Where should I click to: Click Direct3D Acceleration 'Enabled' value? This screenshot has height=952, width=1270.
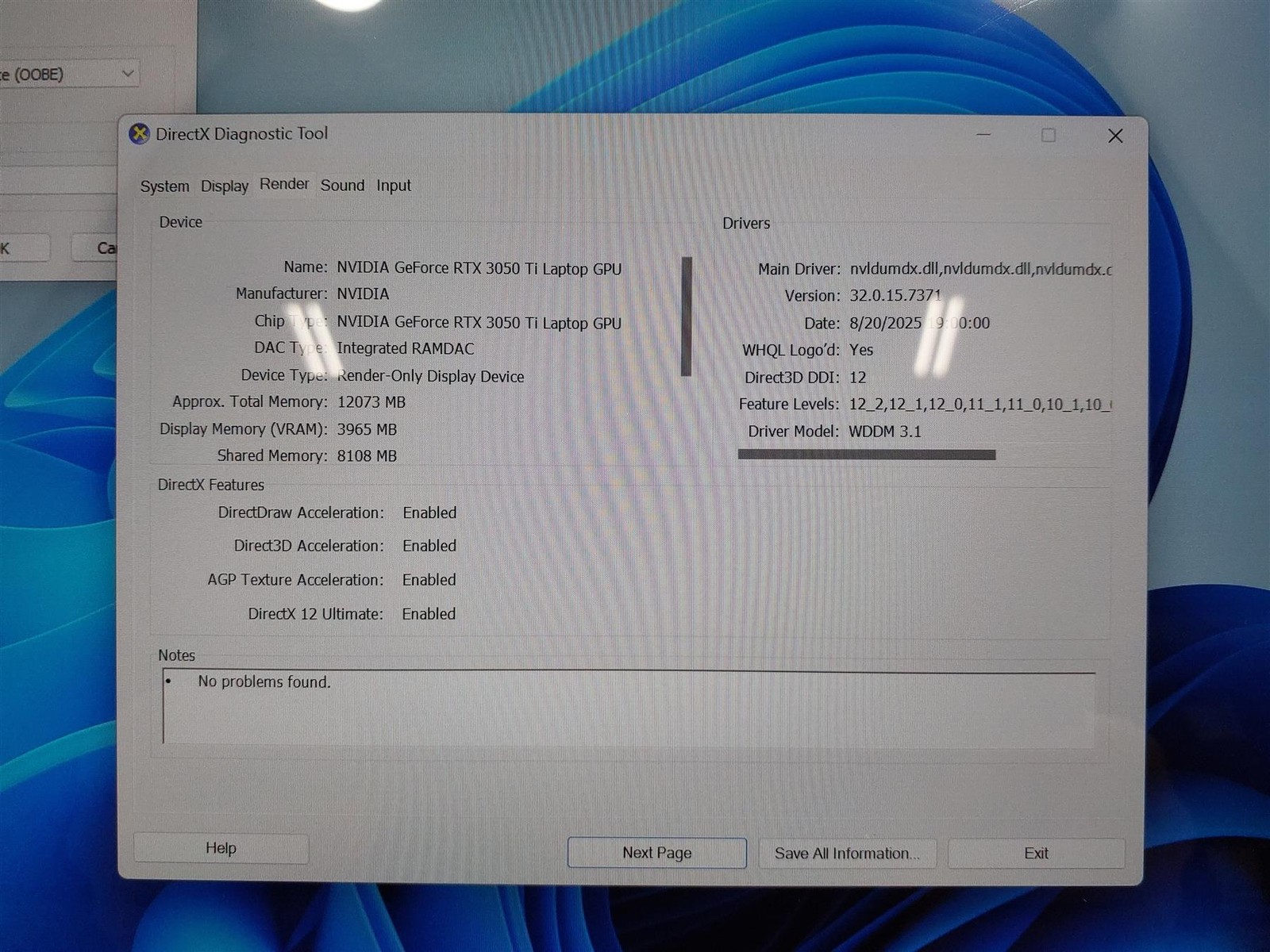(429, 547)
